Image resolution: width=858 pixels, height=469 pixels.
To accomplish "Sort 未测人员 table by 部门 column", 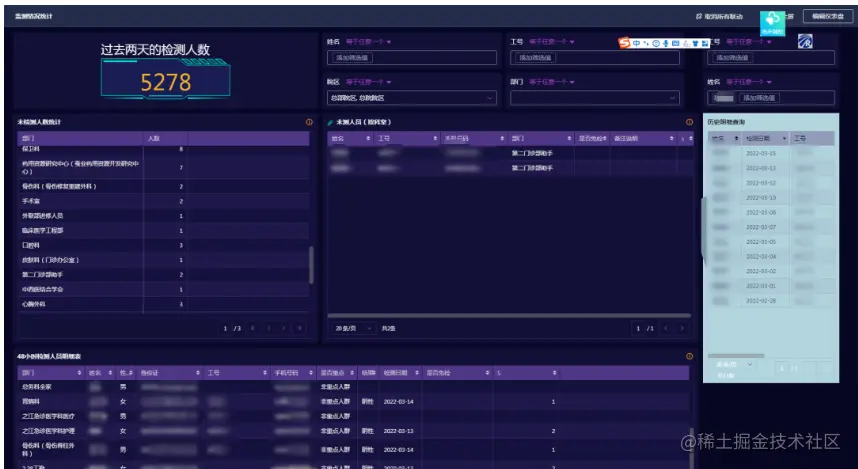I will pyautogui.click(x=569, y=139).
